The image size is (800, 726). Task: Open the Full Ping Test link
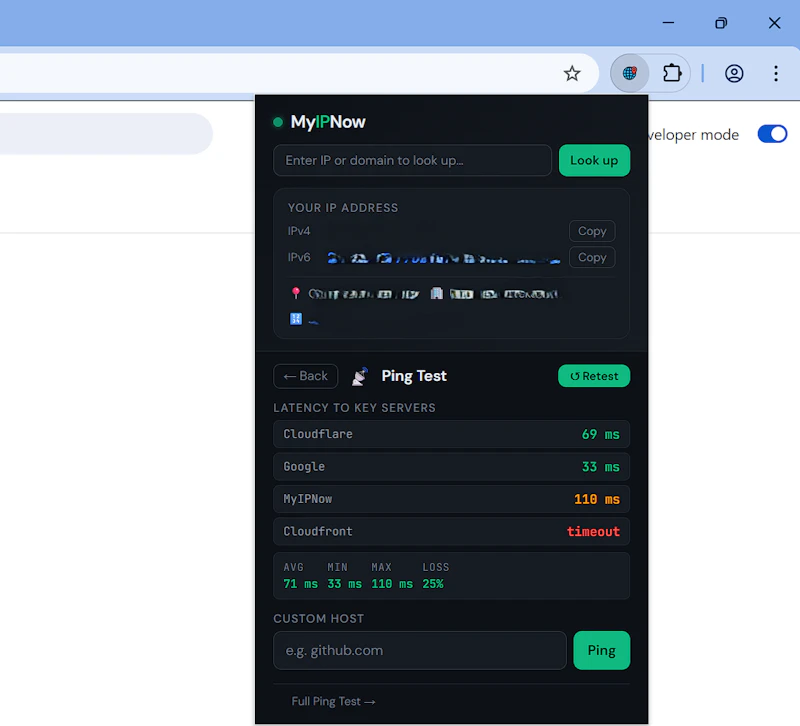[333, 702]
